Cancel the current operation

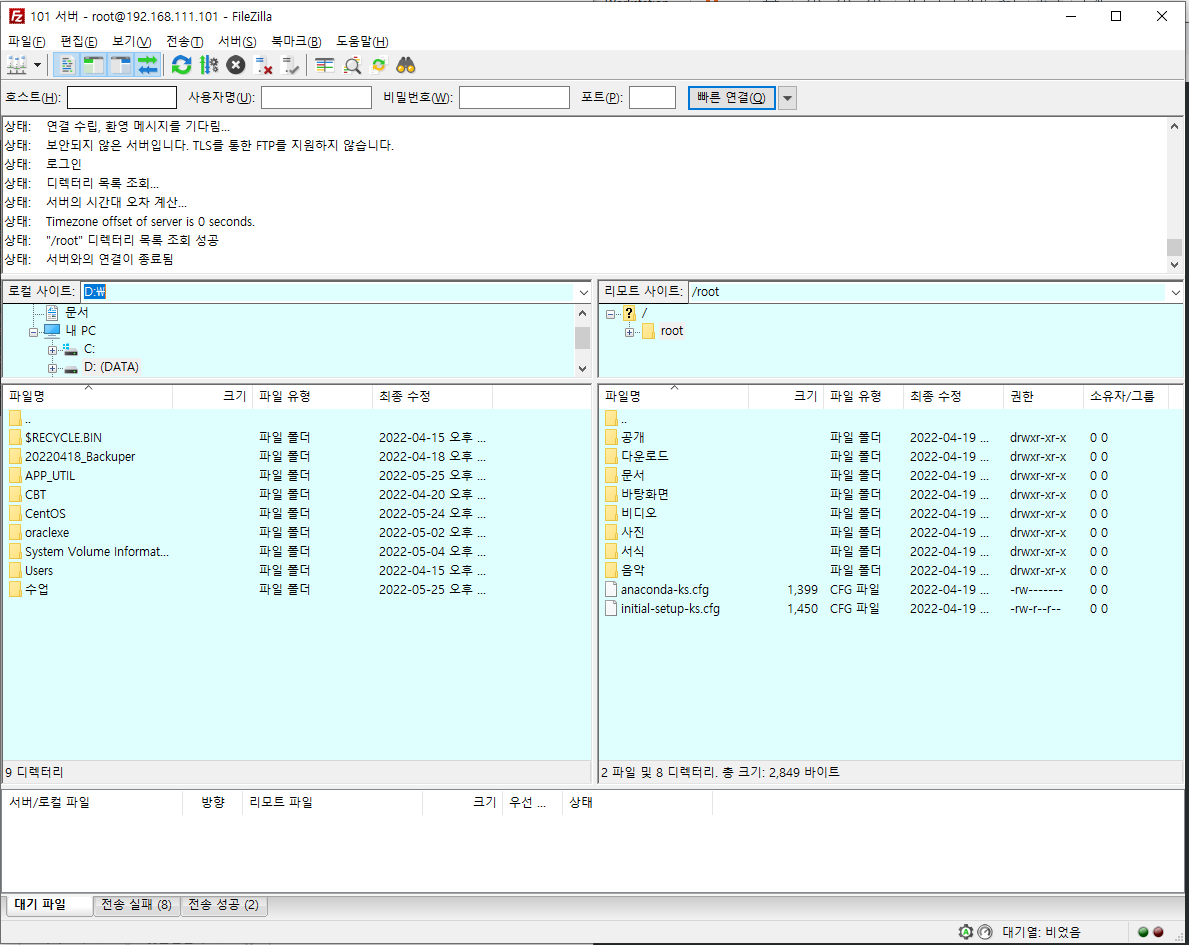pos(236,65)
